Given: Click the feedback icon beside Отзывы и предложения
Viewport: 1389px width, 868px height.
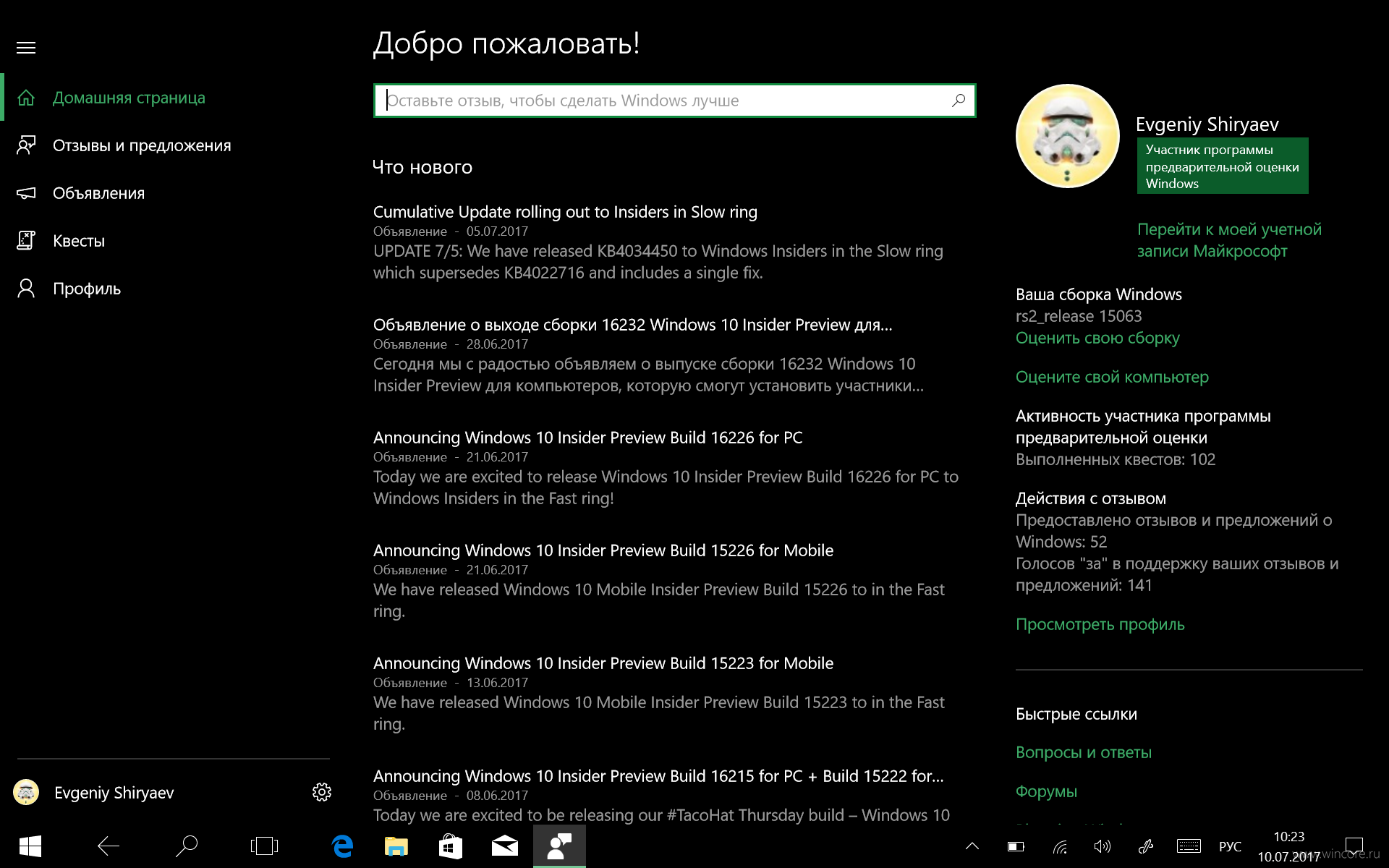Looking at the screenshot, I should 26,145.
